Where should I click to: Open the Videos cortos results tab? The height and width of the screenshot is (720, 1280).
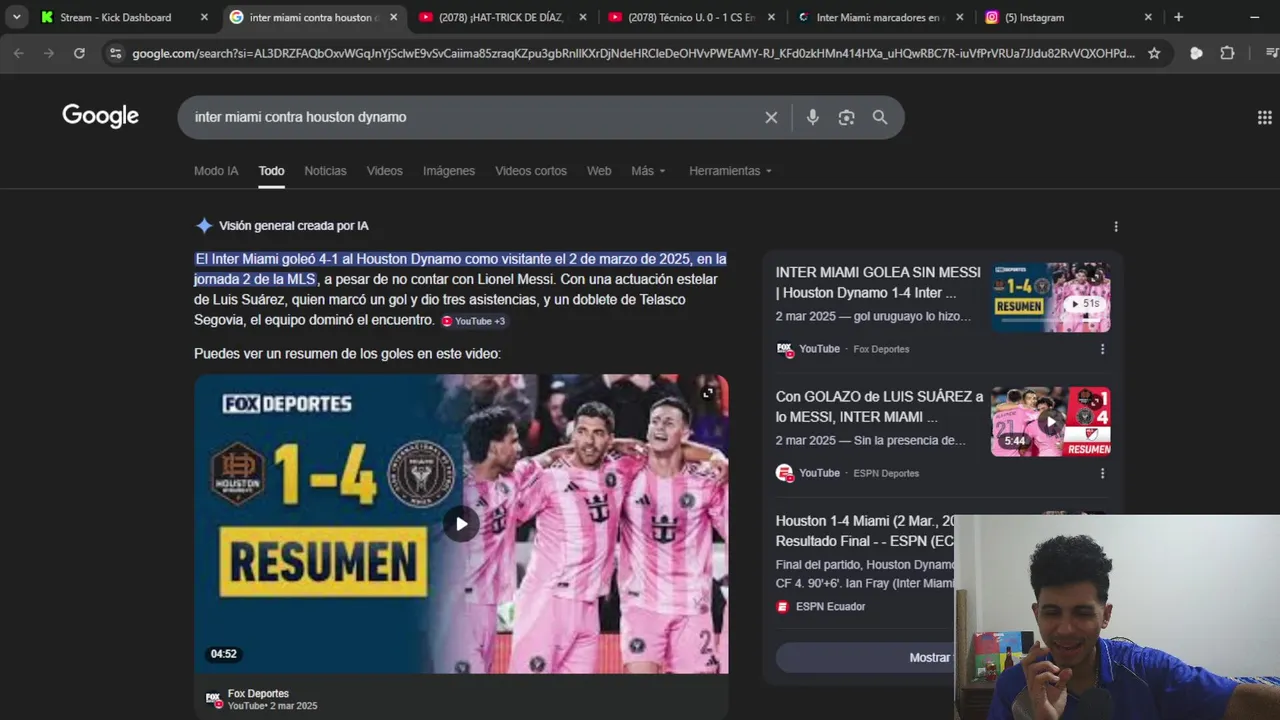click(531, 171)
